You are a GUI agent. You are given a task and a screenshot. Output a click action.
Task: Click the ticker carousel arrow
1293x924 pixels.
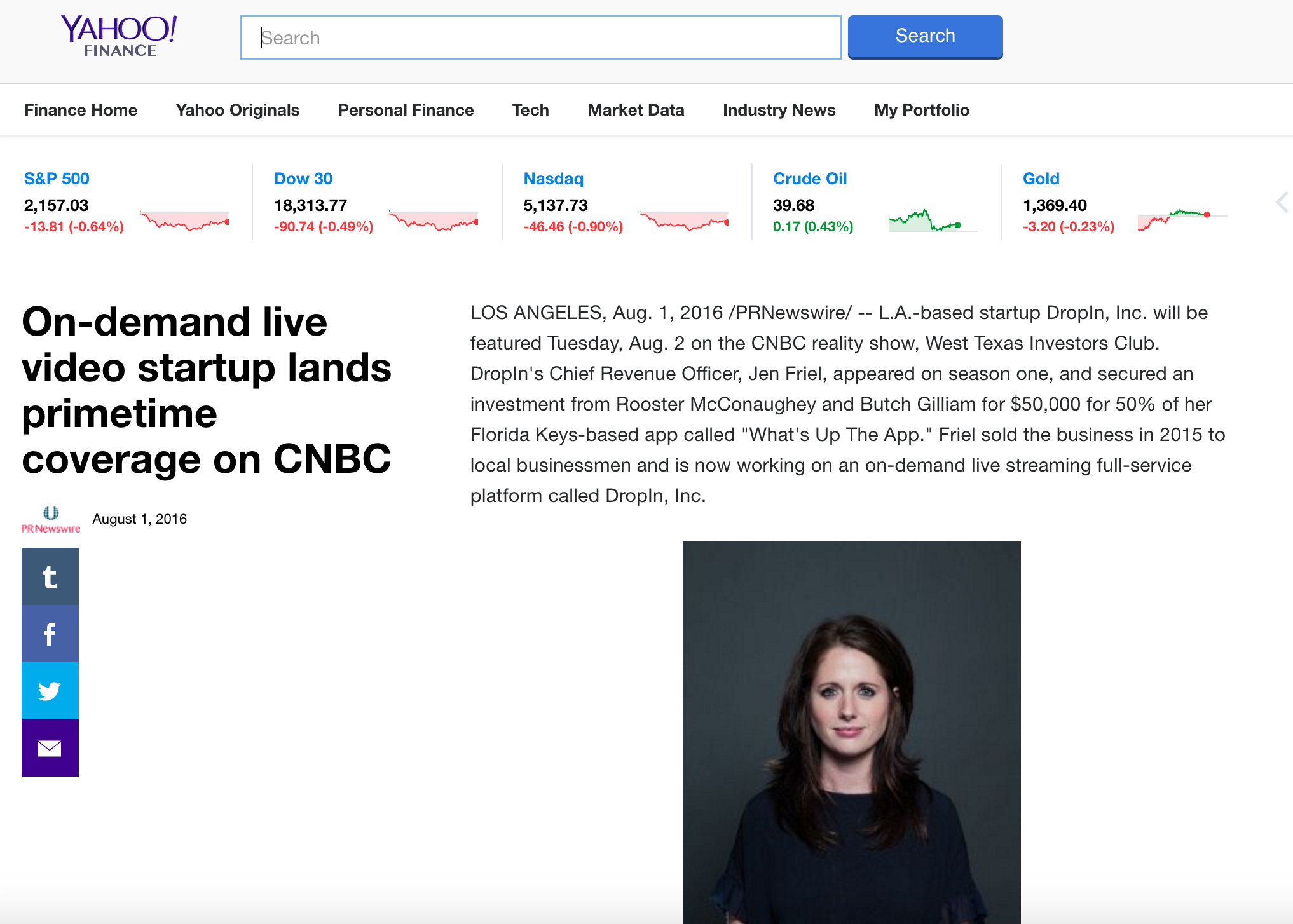point(1282,203)
